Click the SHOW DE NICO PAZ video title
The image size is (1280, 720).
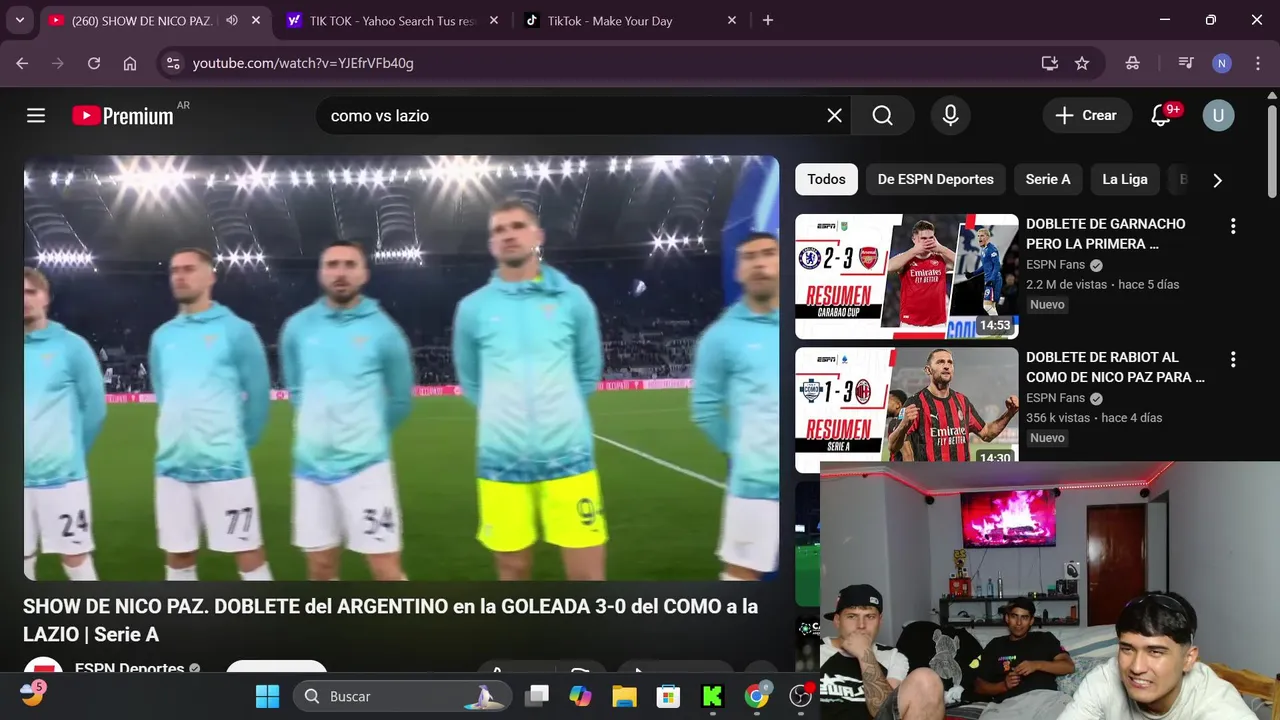[391, 620]
